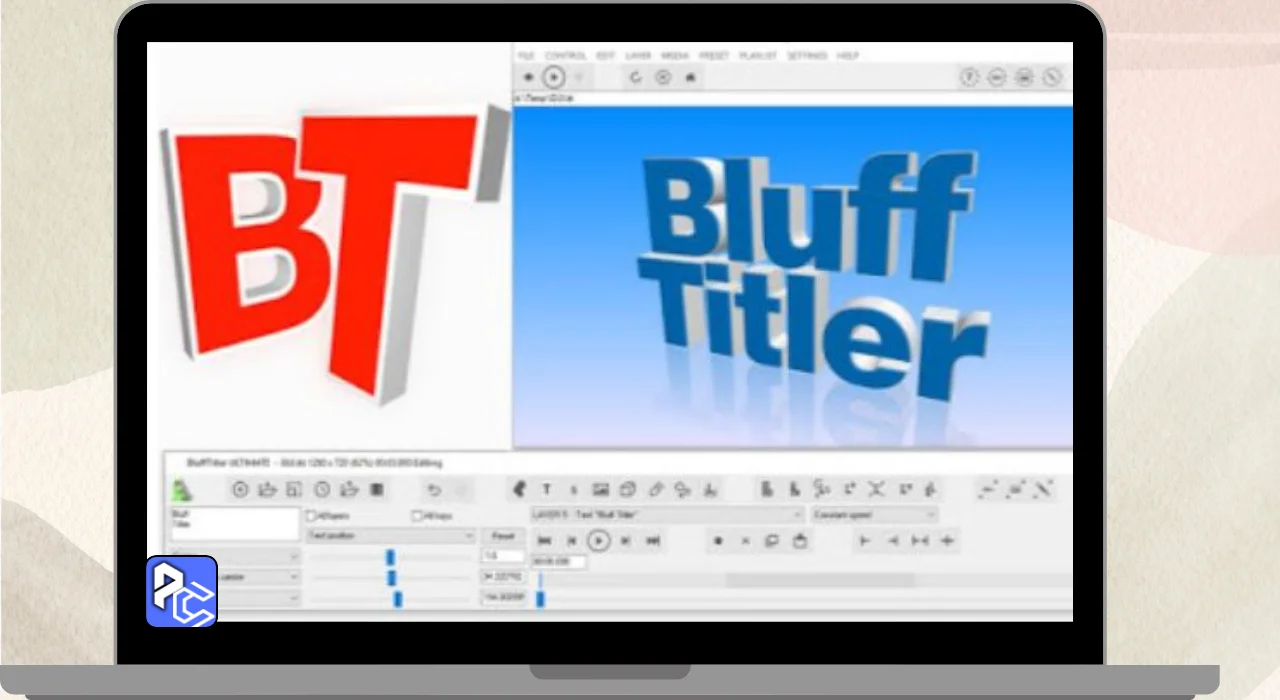Click the paste key clipboard icon

(x=800, y=541)
